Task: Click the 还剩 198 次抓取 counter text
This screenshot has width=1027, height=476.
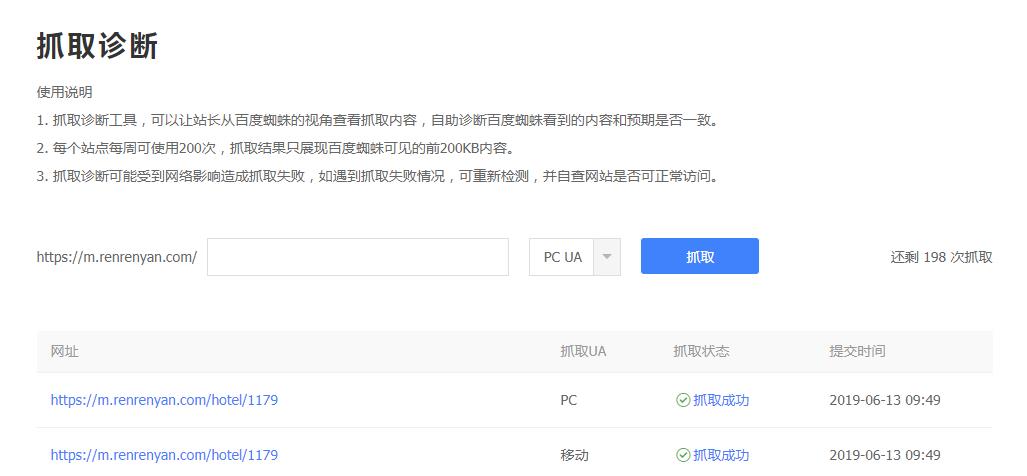Action: pos(941,257)
